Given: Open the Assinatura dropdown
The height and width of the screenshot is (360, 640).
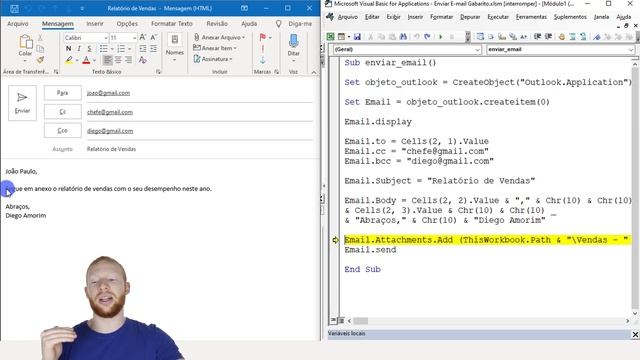Looking at the screenshot, I should tap(213, 59).
